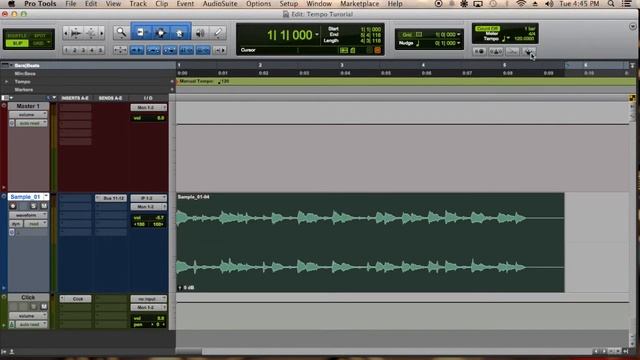Open Edit window view selector dropdown
Screen dimensions: 640x360
click(7, 98)
